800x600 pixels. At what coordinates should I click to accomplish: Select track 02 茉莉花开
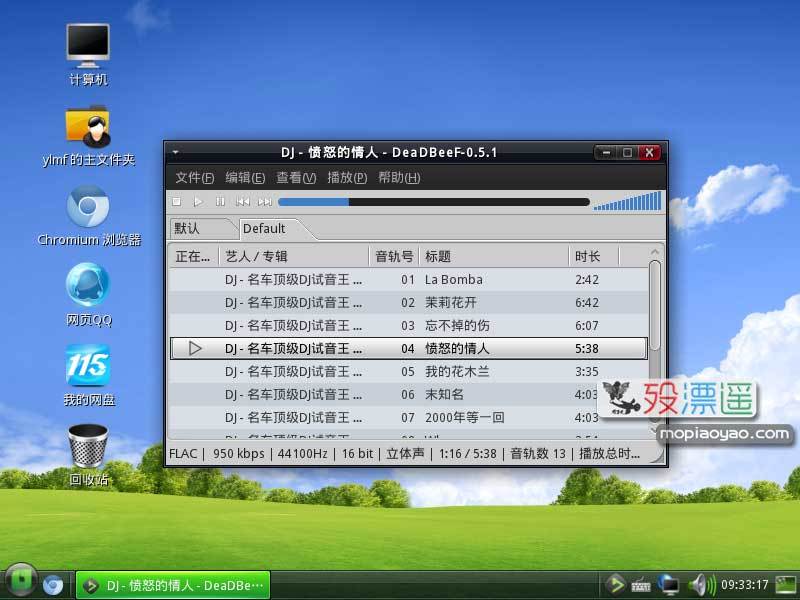point(409,303)
